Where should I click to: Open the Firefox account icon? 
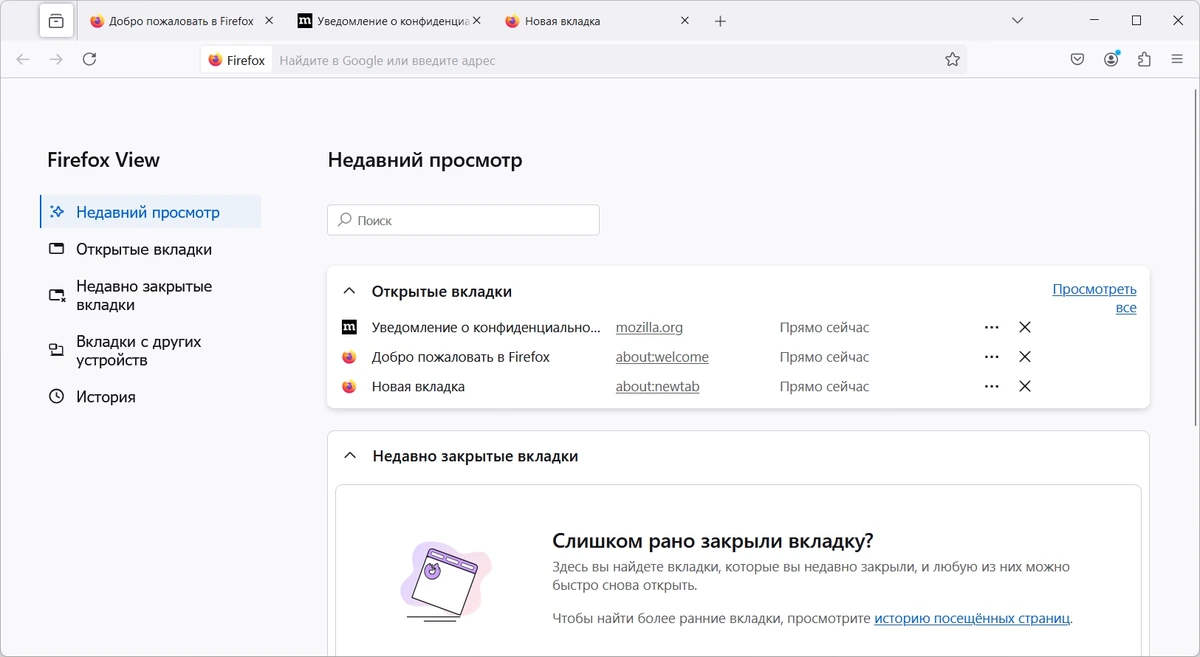click(1111, 60)
